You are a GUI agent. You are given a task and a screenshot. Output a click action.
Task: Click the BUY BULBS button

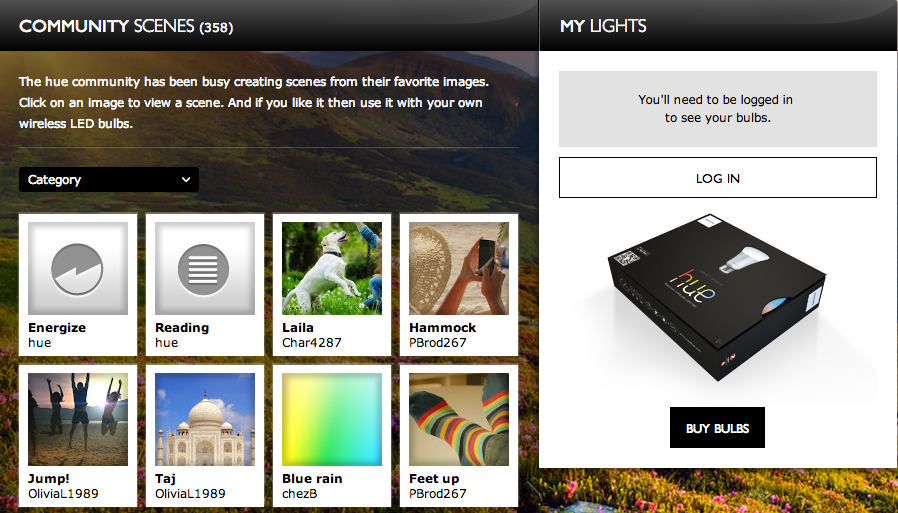[x=717, y=428]
